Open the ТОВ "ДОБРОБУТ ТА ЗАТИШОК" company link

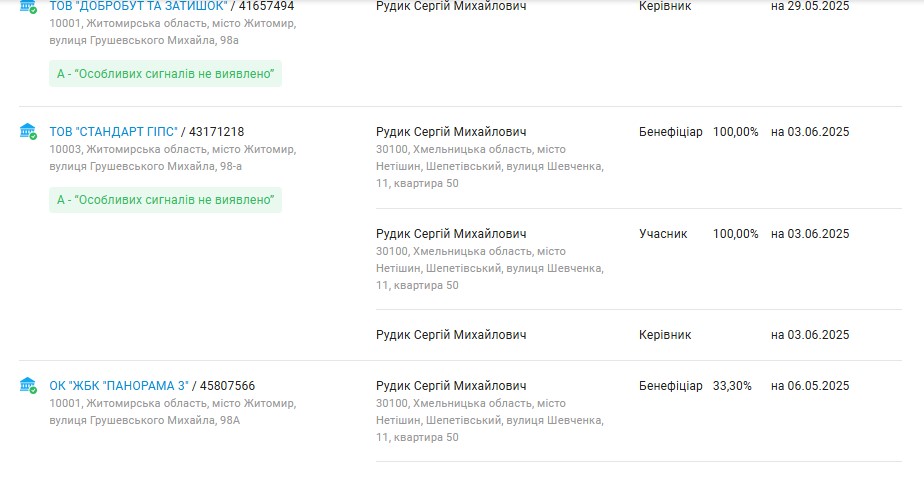(x=138, y=6)
